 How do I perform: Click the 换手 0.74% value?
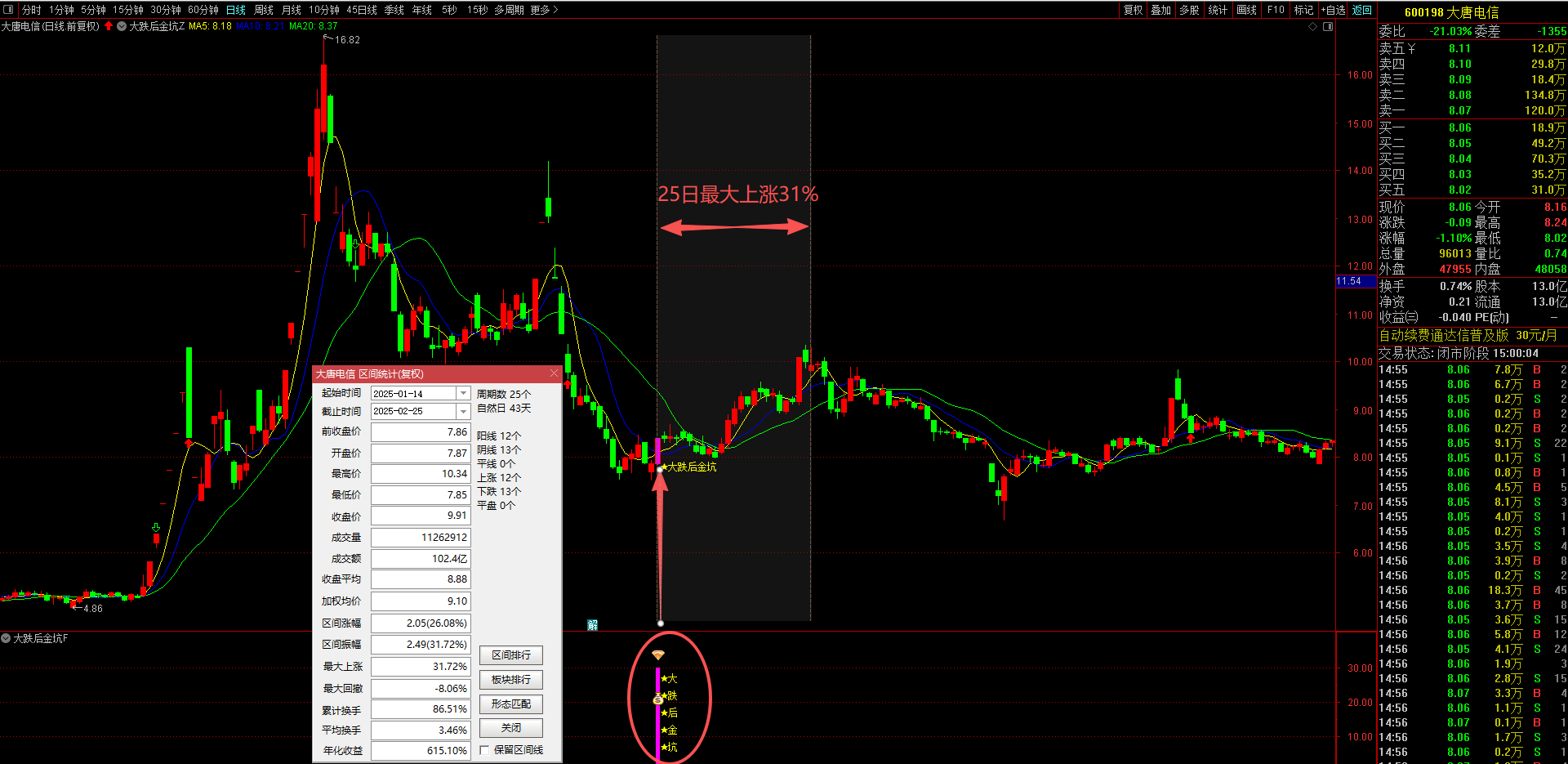click(x=1456, y=286)
